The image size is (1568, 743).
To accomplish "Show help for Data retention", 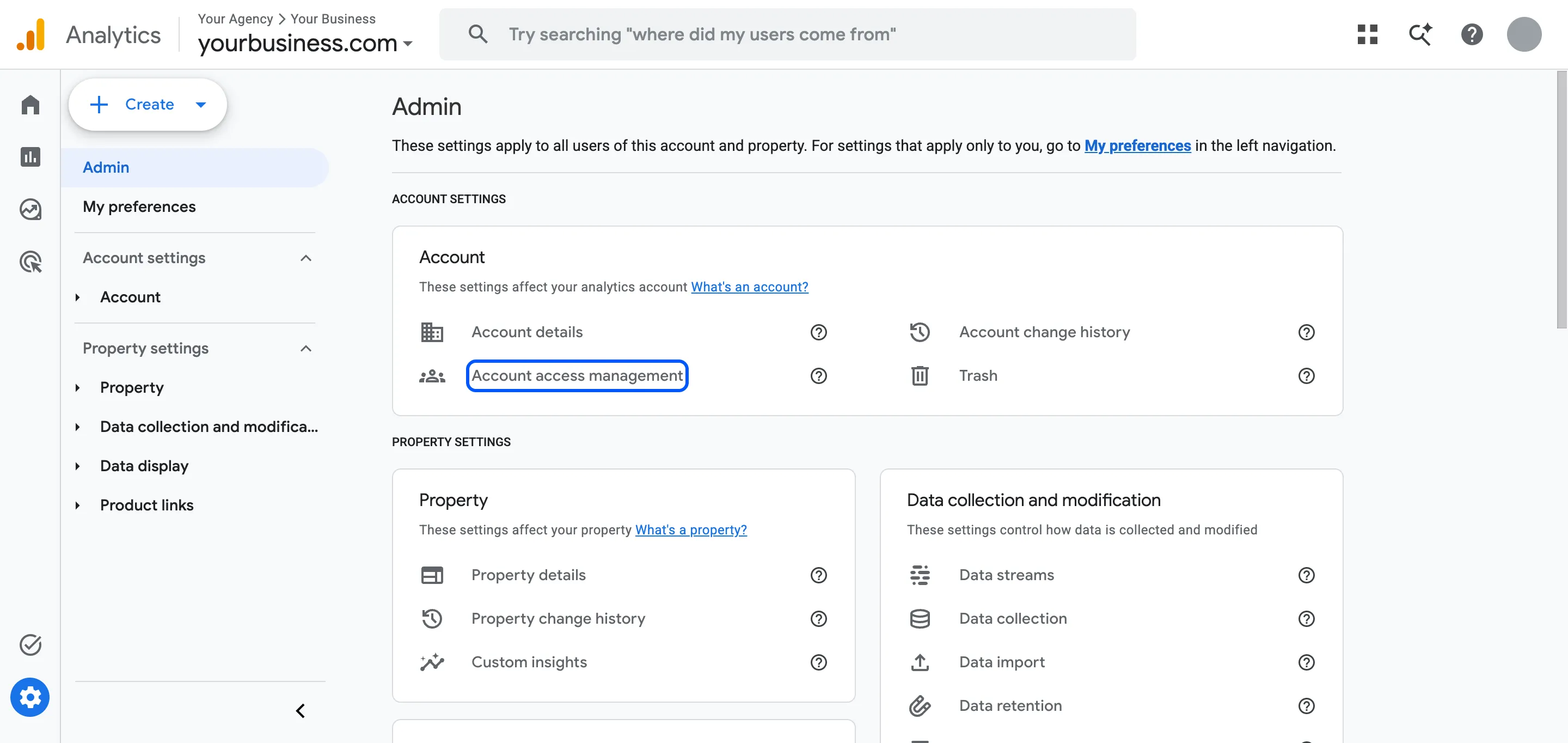I will point(1306,706).
